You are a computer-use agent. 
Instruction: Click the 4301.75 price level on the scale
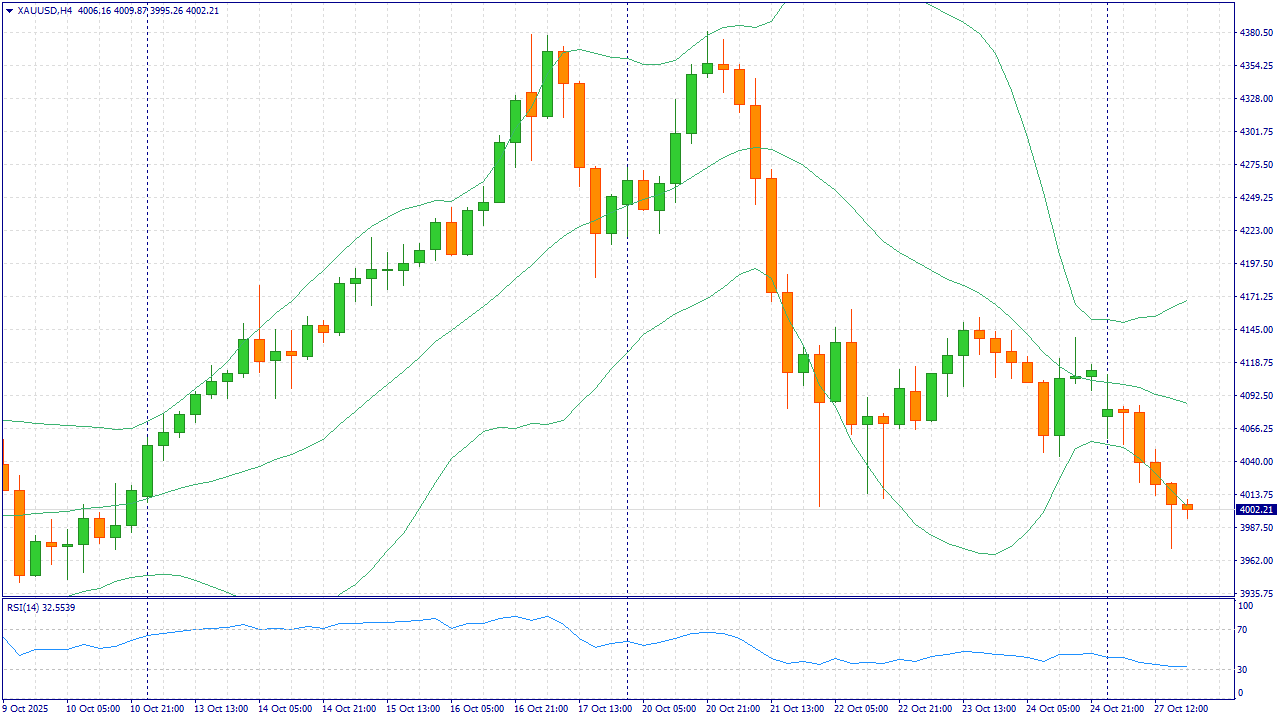tap(1255, 132)
